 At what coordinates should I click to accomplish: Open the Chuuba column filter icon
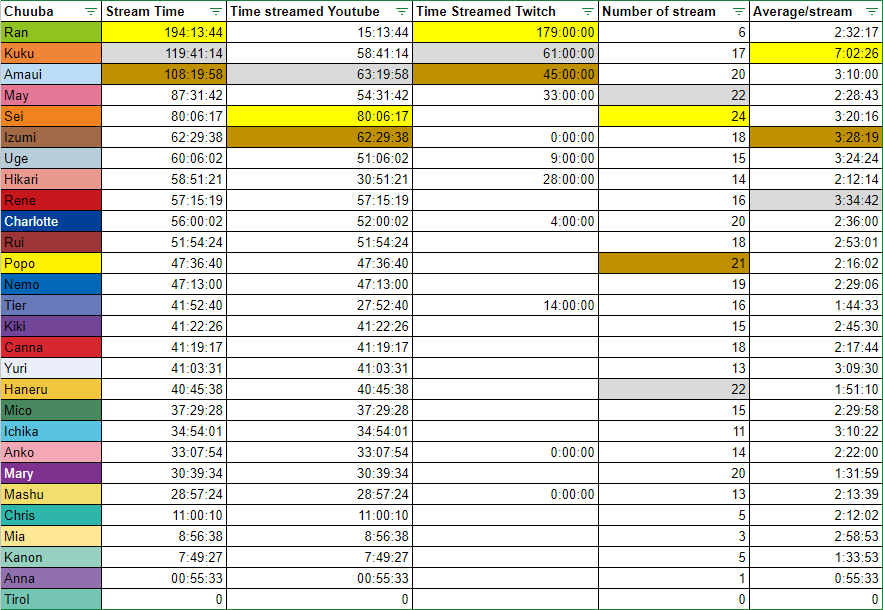click(90, 11)
